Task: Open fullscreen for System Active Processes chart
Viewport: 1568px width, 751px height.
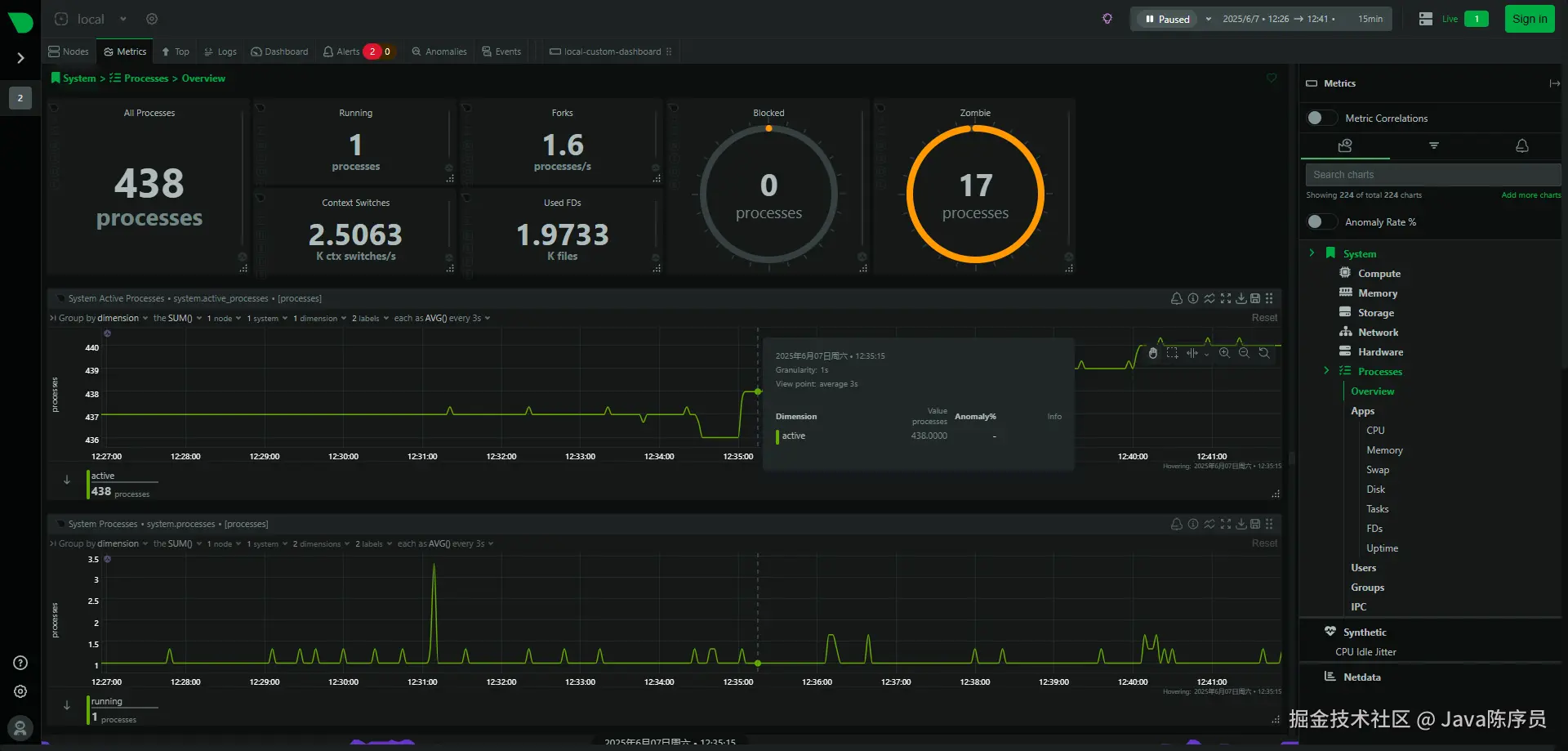Action: pyautogui.click(x=1225, y=298)
